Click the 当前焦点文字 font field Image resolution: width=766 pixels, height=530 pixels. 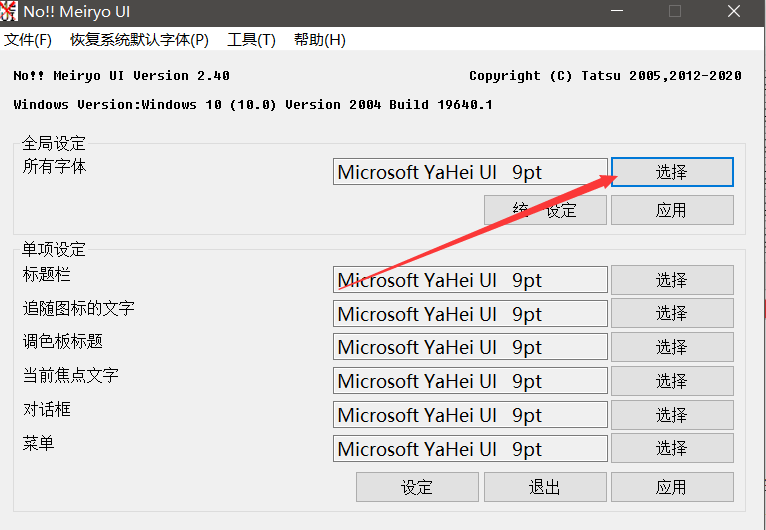point(470,381)
